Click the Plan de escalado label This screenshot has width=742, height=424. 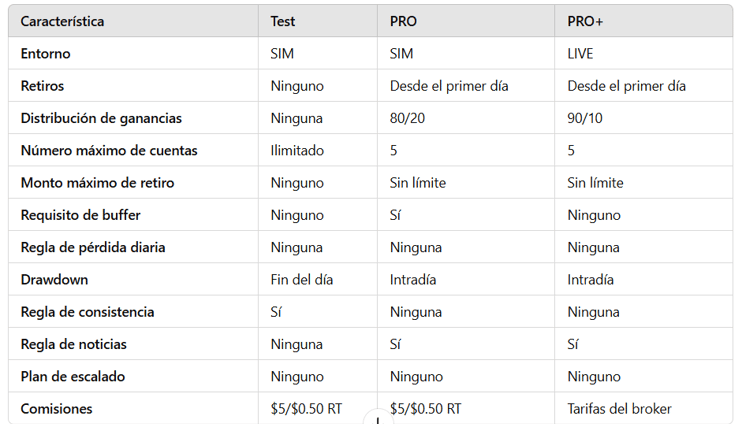tap(73, 377)
